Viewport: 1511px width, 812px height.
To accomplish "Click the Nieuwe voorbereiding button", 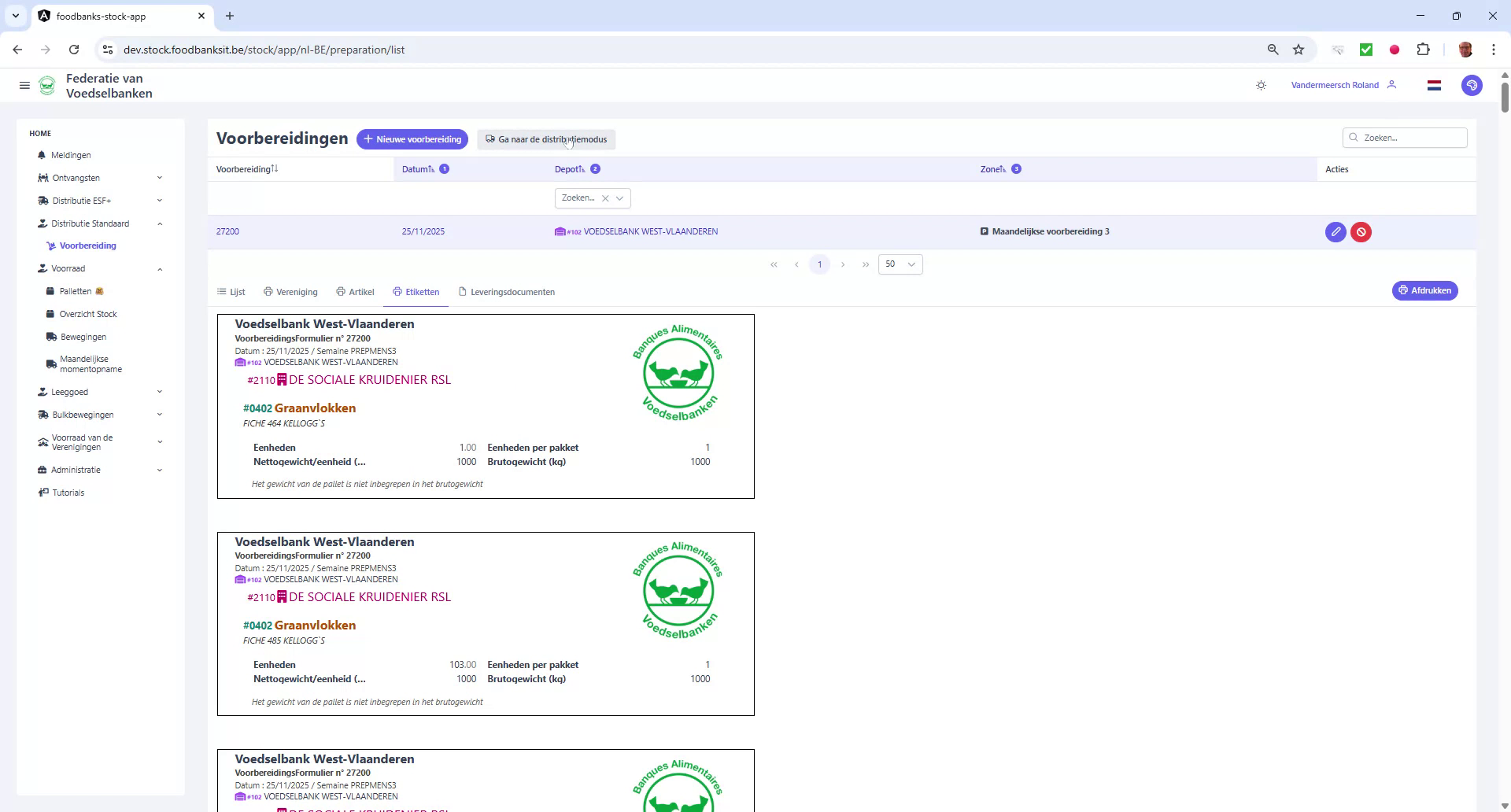I will (412, 139).
